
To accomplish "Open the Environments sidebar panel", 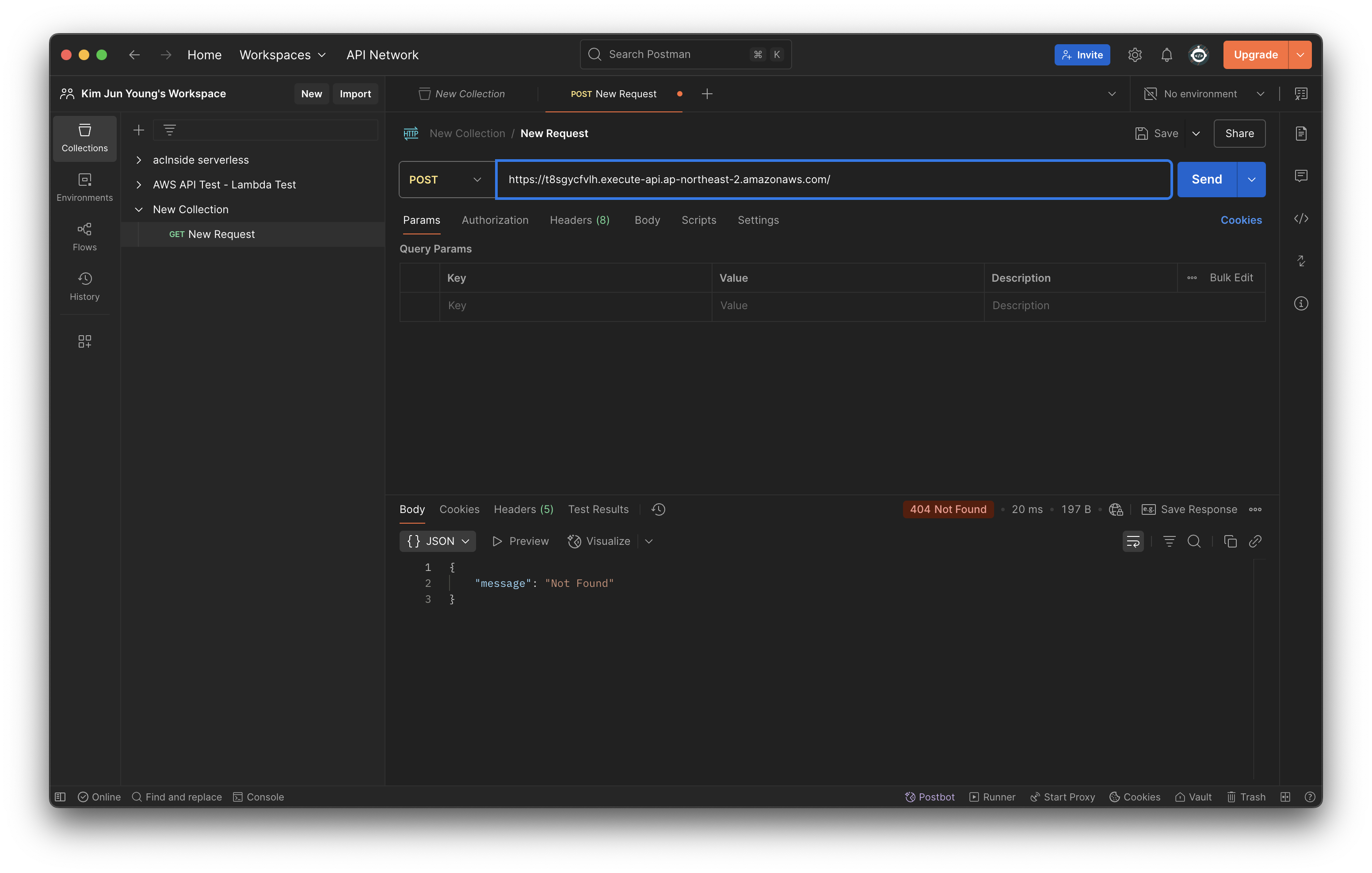I will tap(84, 187).
